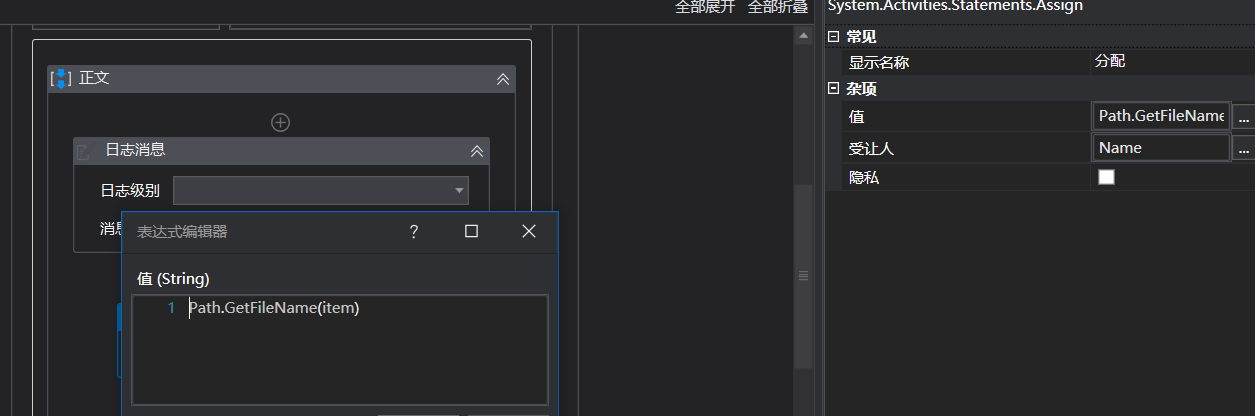Click the 正文 sequence icon

point(61,78)
